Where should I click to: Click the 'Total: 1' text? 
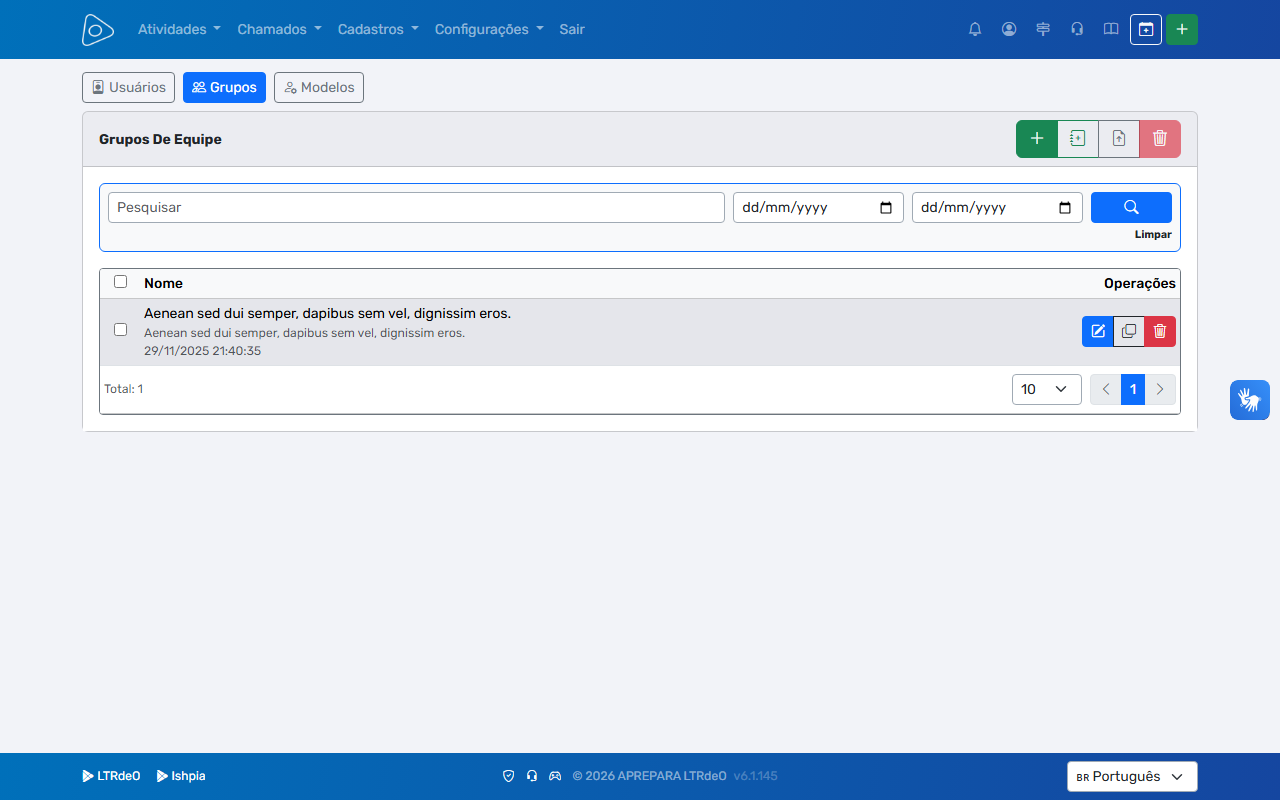coord(124,389)
